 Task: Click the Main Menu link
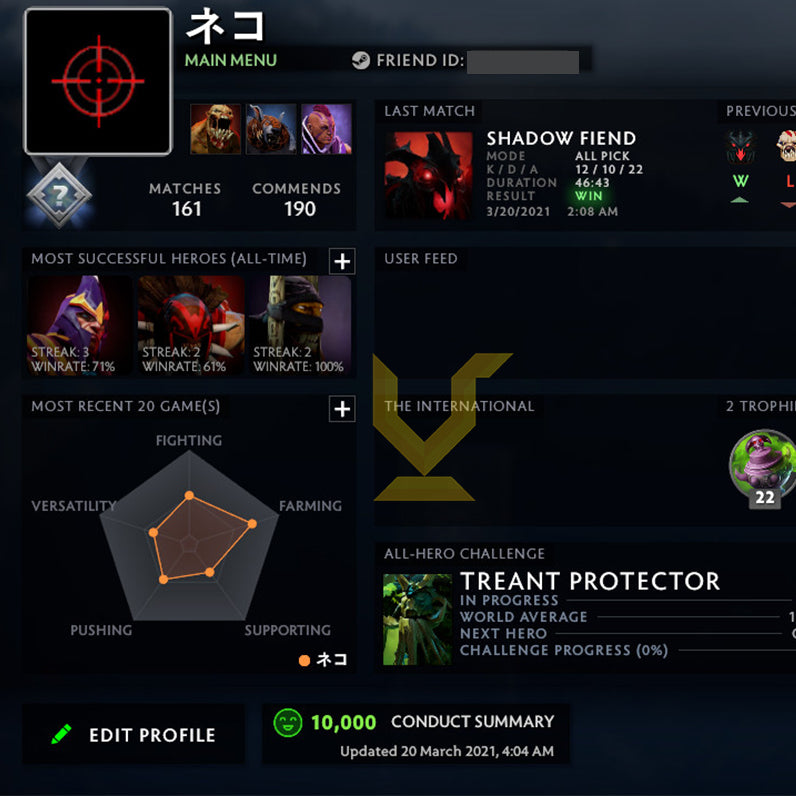pos(230,60)
